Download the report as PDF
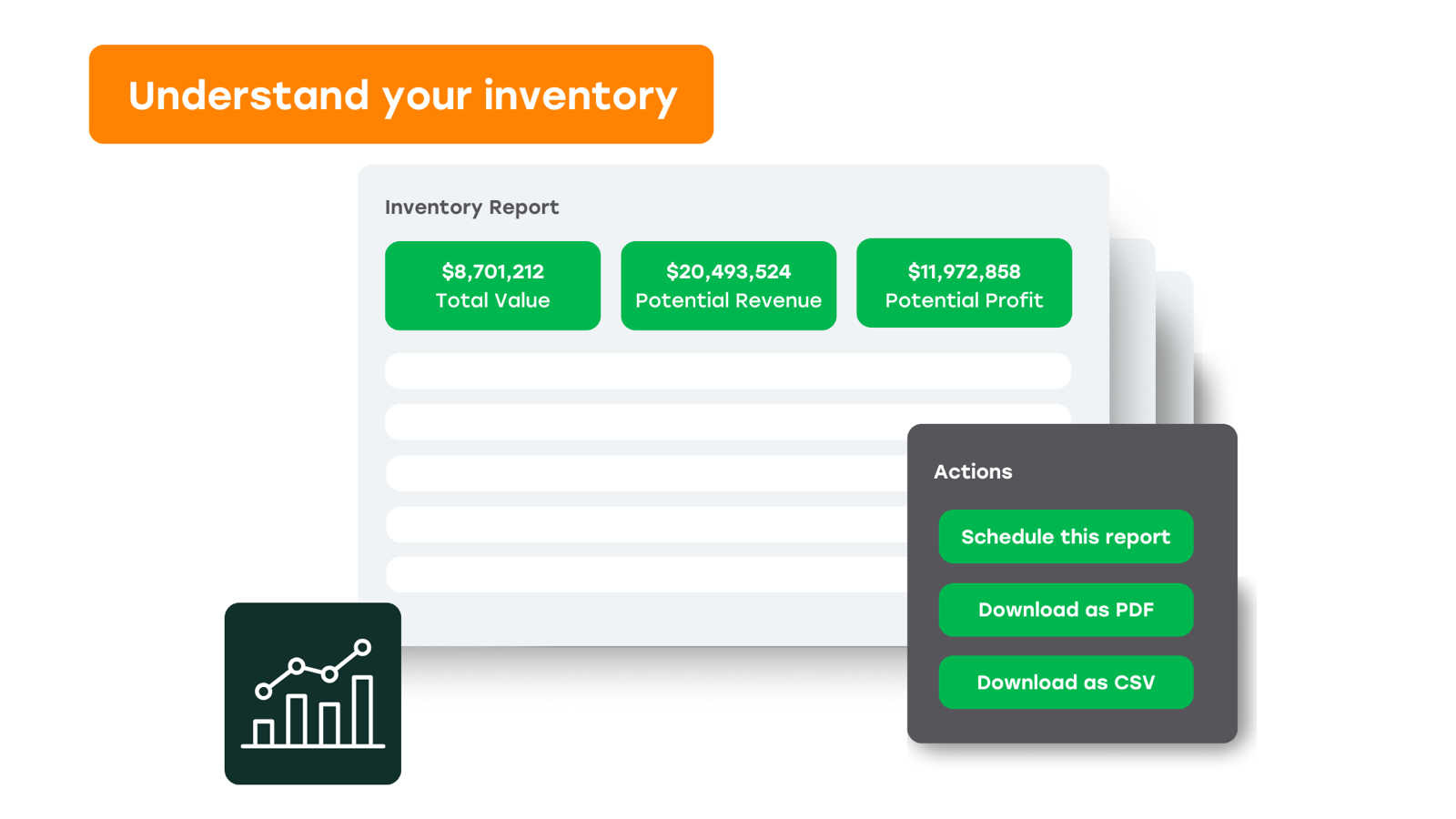The height and width of the screenshot is (819, 1456). pos(1066,610)
